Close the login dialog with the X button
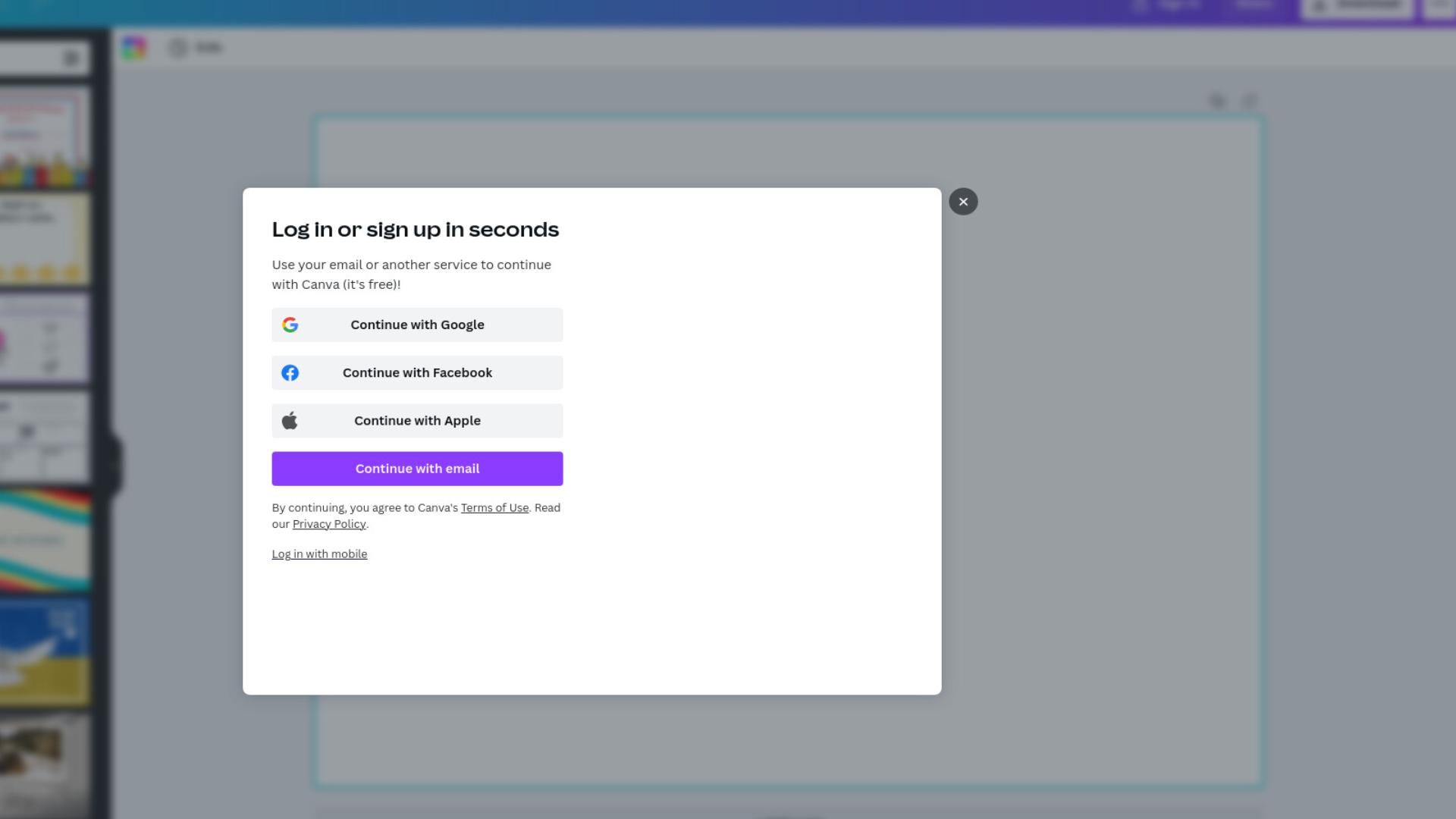This screenshot has width=1456, height=819. [963, 202]
